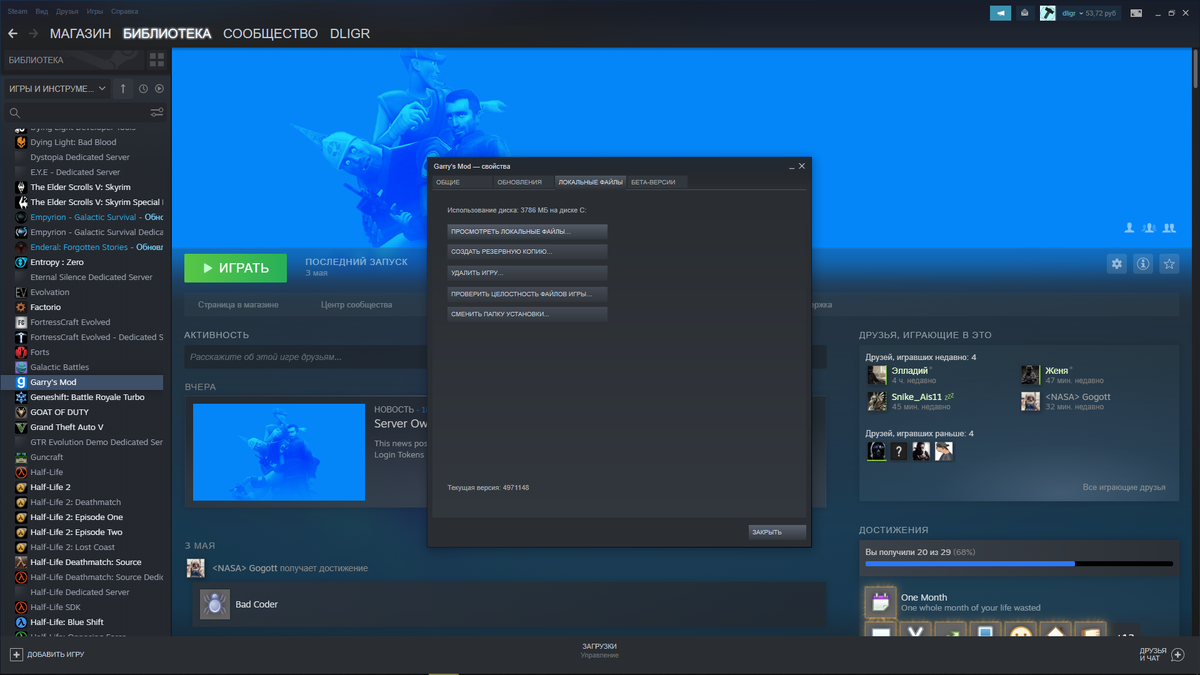Click the news thumbnail image
This screenshot has height=675, width=1200.
point(279,452)
